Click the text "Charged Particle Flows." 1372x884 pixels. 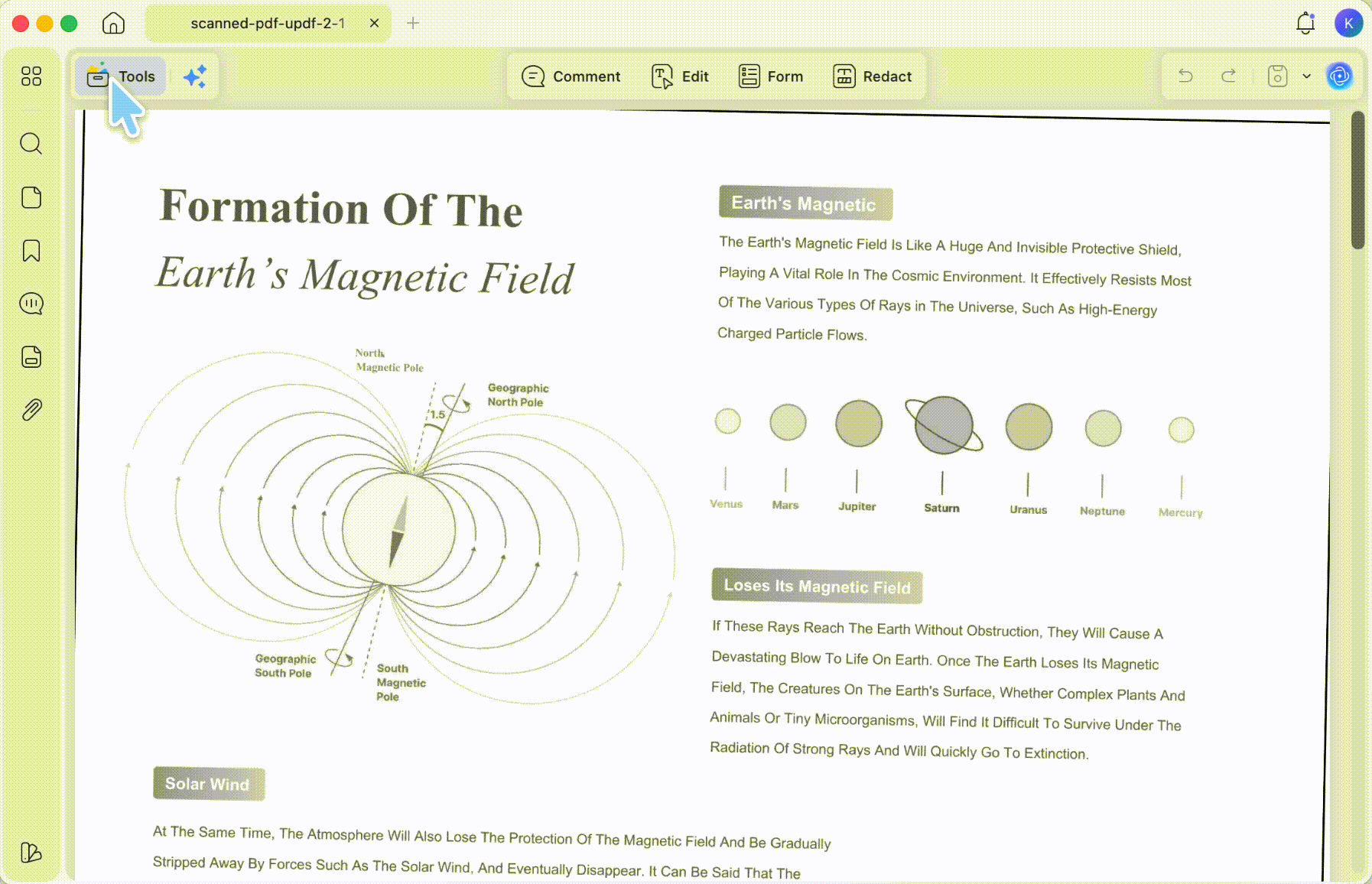(x=792, y=334)
